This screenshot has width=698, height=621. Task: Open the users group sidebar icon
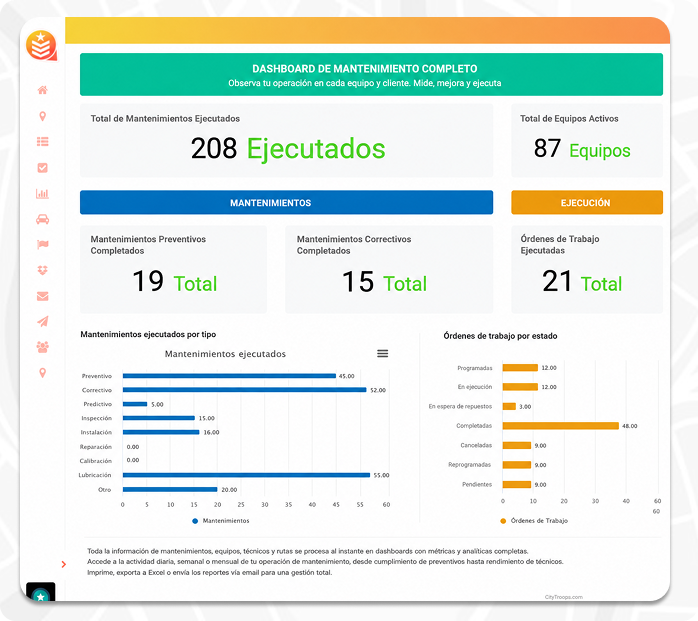42,347
